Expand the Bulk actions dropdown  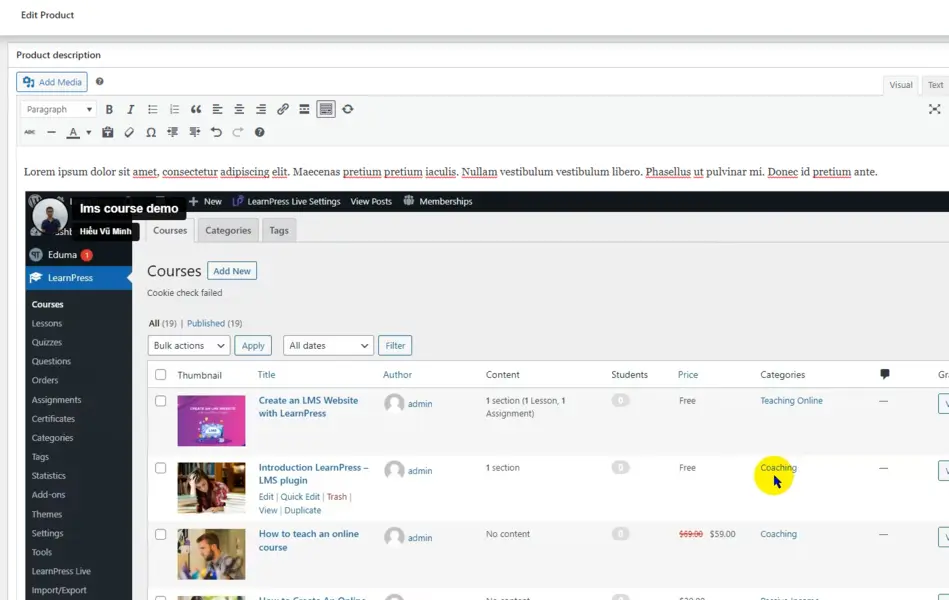point(189,345)
